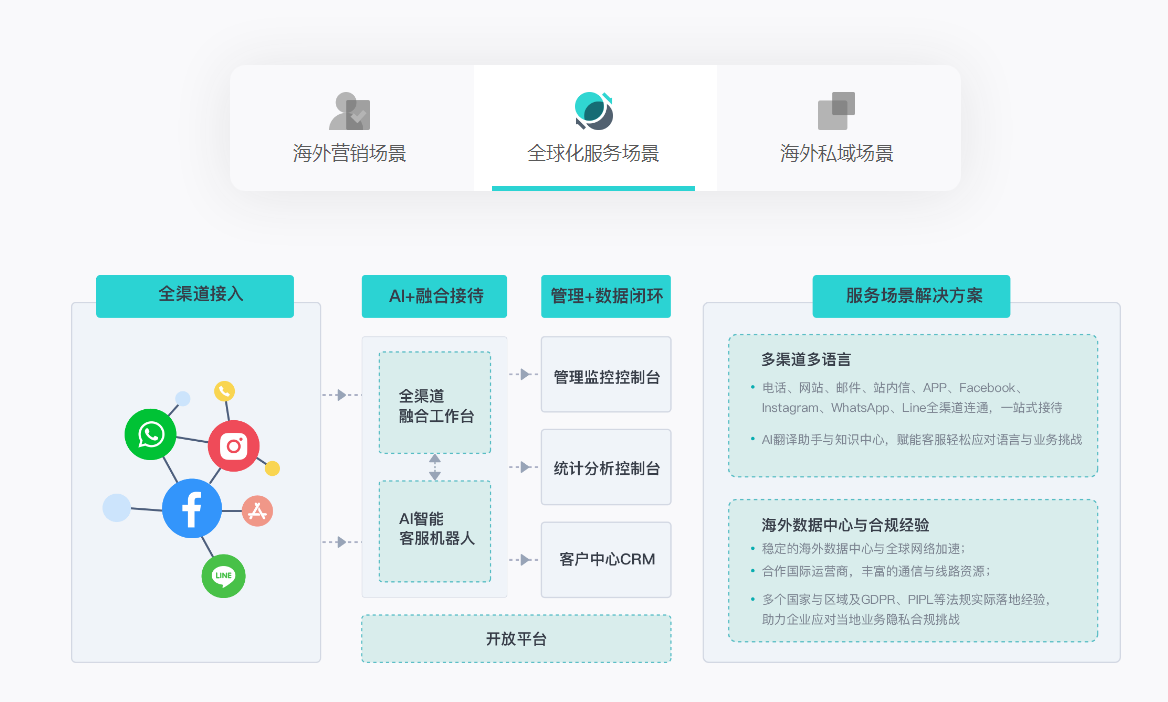Click the arrow pointing to 统计分析控制台

(x=523, y=467)
